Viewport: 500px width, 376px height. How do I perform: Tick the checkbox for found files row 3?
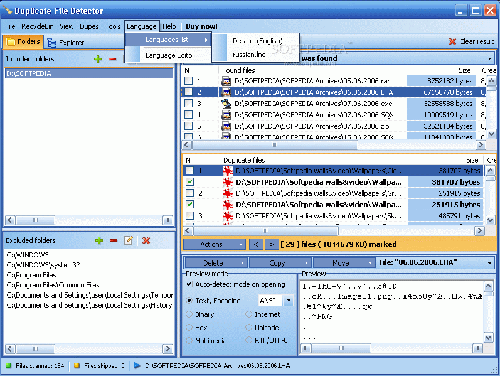(188, 103)
